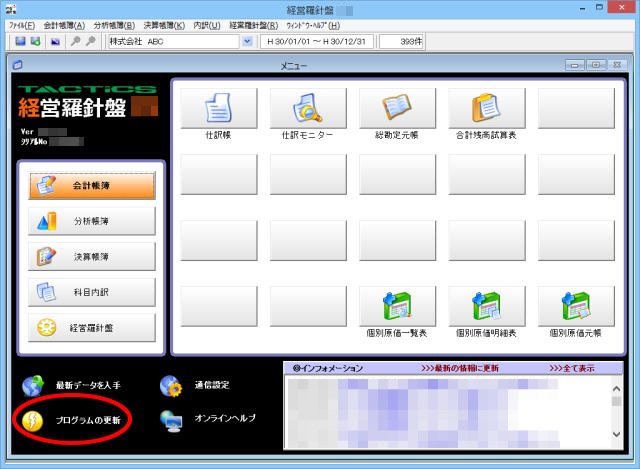Open the 仕訳帳 journal icon
This screenshot has height=469, width=640.
pyautogui.click(x=219, y=108)
